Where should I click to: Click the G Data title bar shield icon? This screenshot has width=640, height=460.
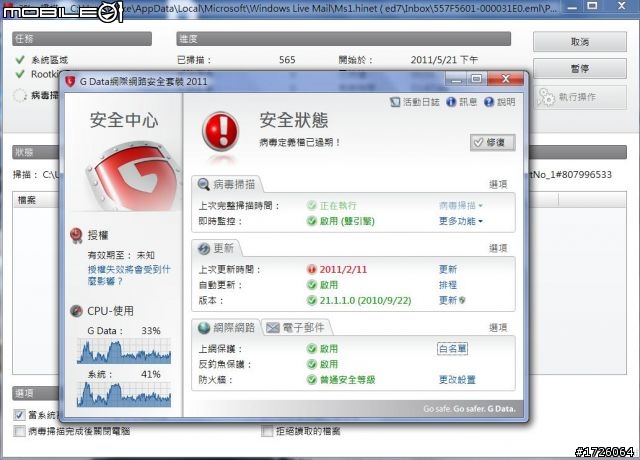(x=70, y=81)
